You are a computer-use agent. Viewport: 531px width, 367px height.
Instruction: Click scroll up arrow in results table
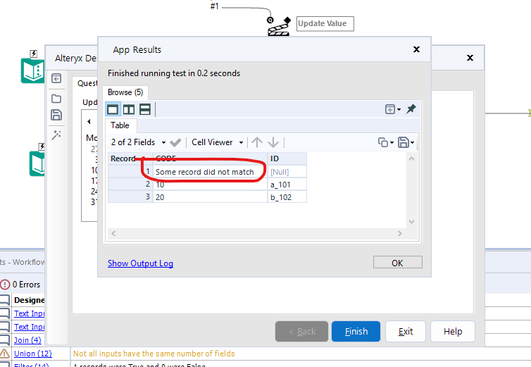coord(411,158)
